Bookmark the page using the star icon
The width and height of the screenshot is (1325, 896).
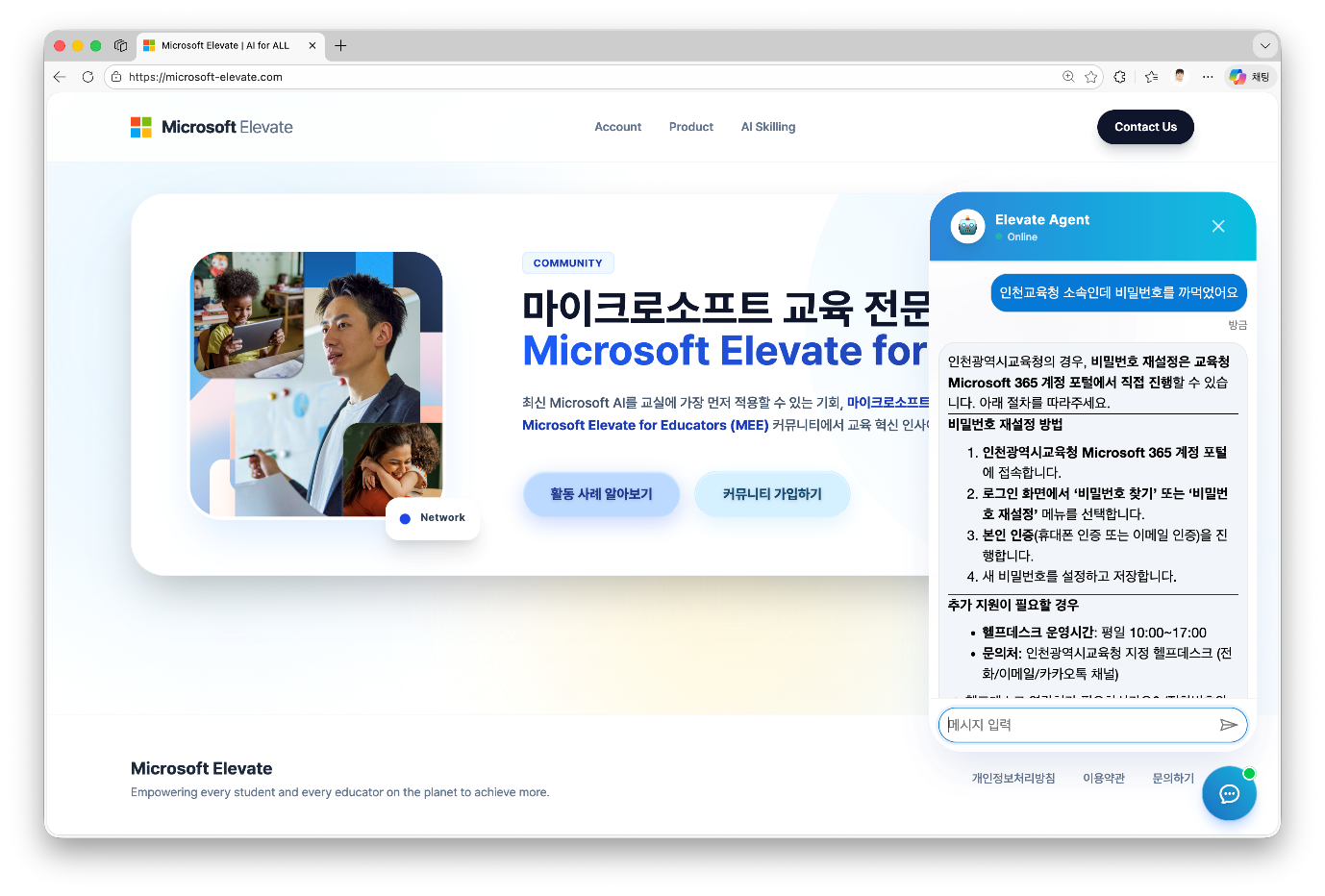[x=1091, y=77]
